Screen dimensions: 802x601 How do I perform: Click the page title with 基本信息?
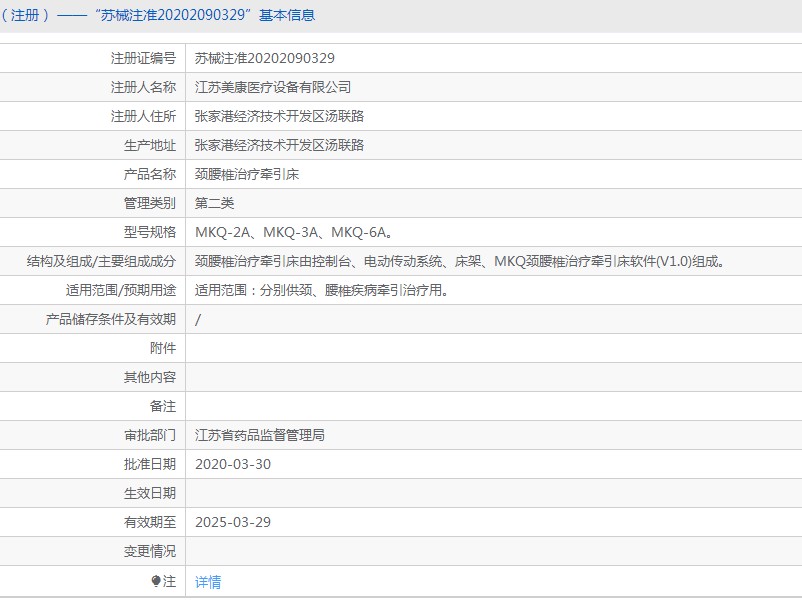click(x=158, y=16)
